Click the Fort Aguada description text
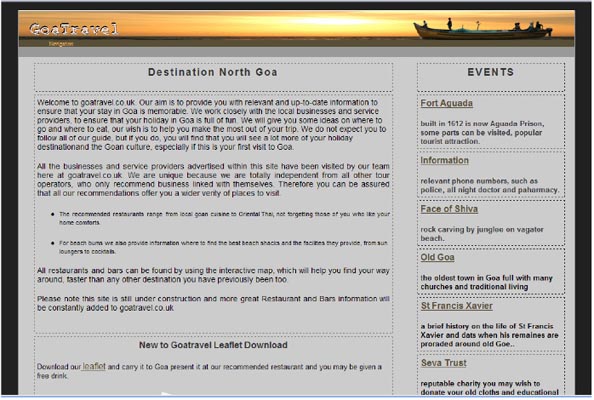 pos(482,133)
